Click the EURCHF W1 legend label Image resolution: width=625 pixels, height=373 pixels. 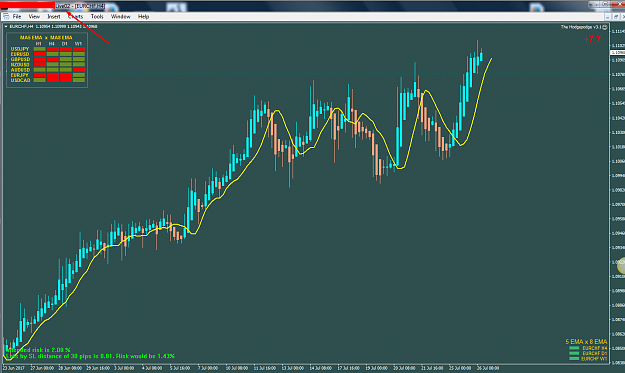594,359
